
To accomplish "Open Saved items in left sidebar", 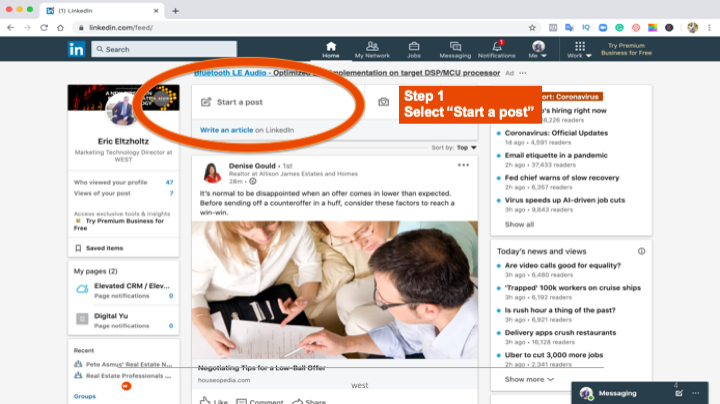I will click(x=104, y=248).
